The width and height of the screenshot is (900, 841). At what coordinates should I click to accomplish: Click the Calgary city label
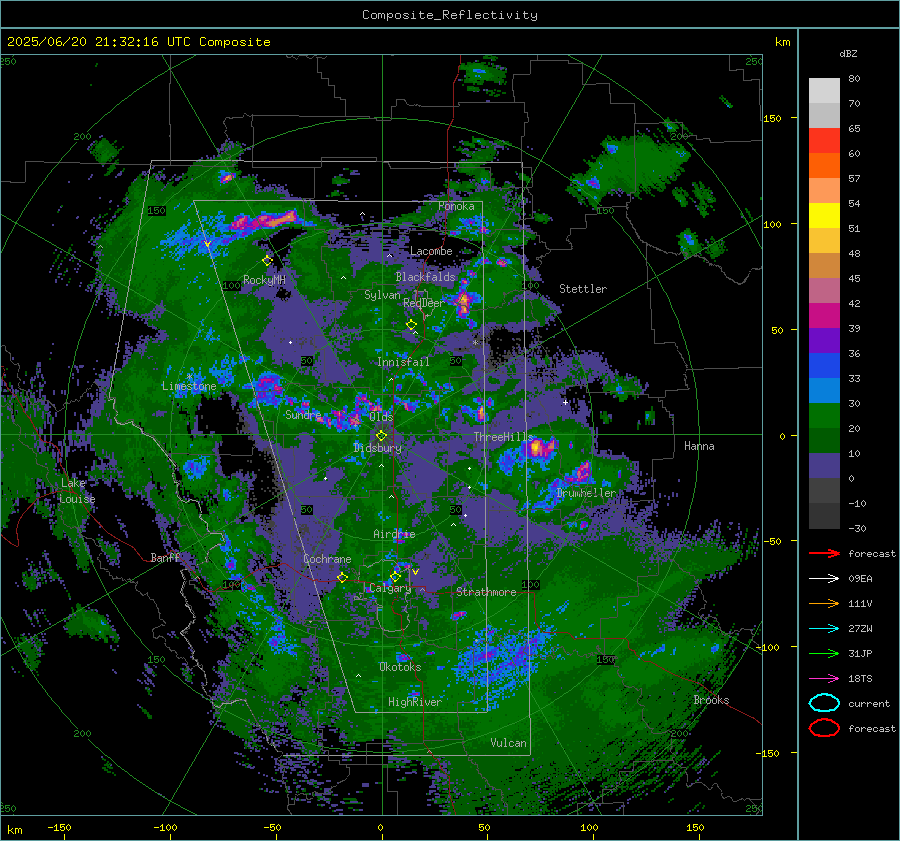pos(390,588)
